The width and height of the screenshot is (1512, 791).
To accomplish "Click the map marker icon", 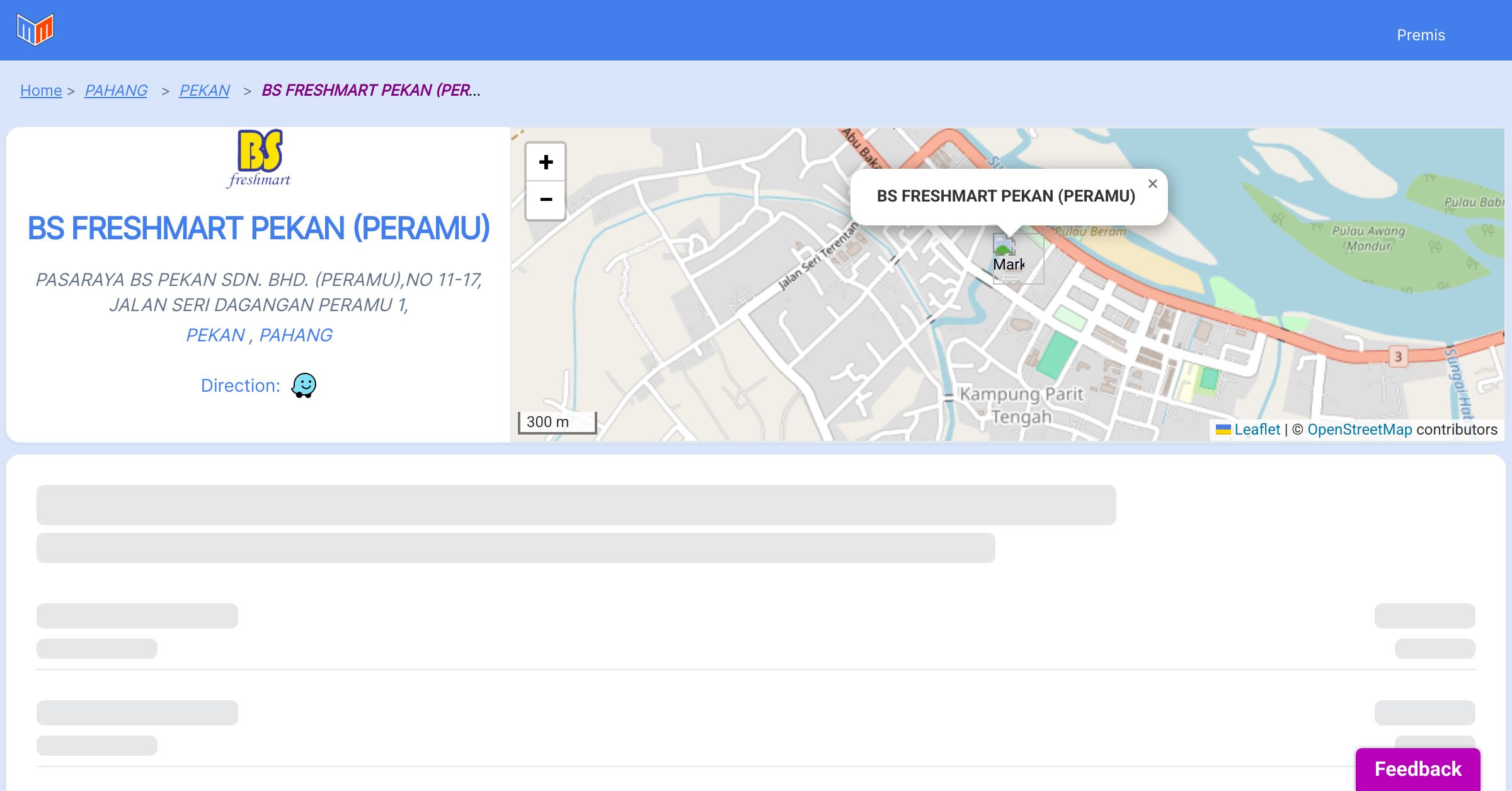I will (1007, 255).
